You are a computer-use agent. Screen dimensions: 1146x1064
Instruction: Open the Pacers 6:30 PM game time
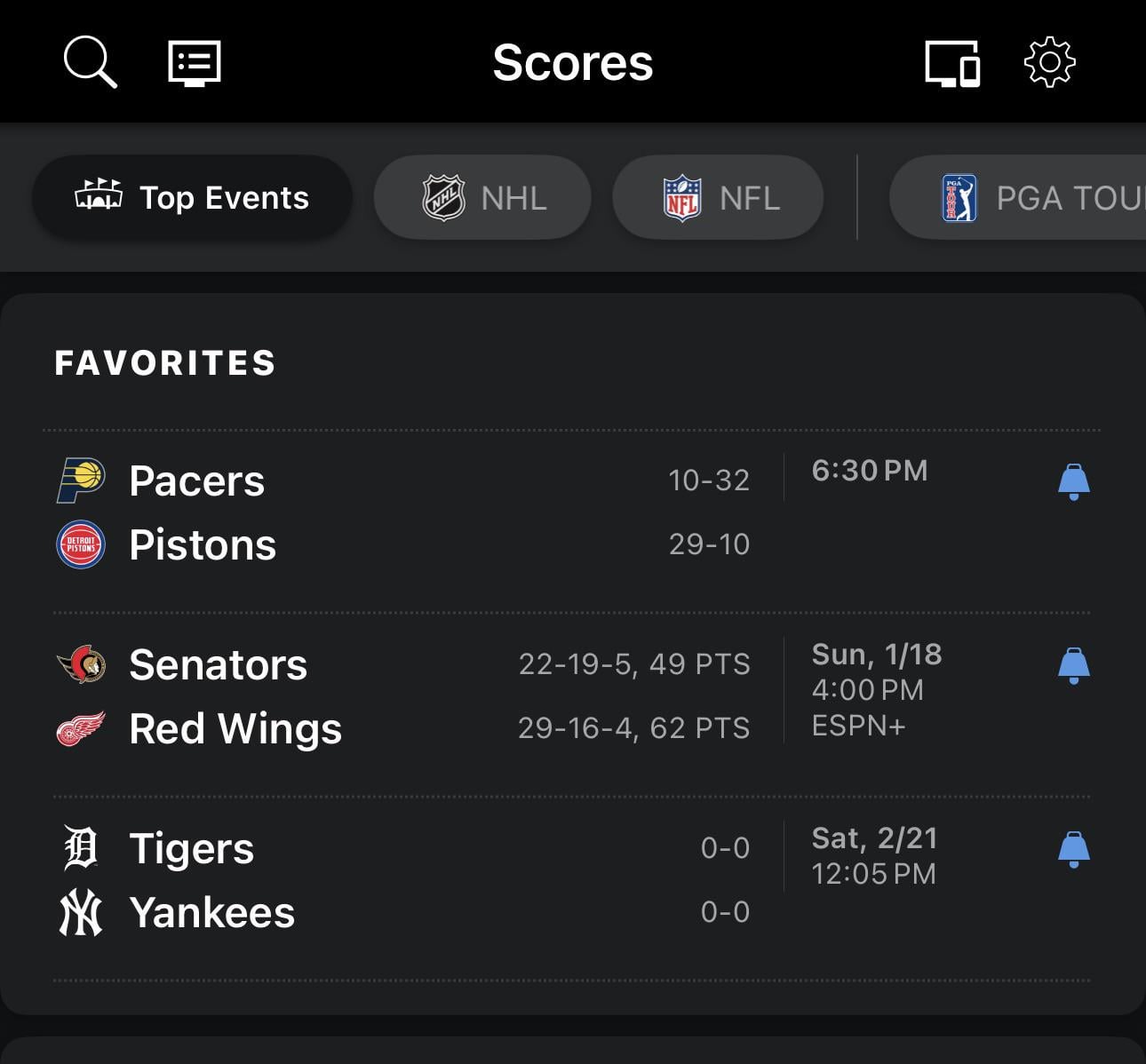pos(870,471)
